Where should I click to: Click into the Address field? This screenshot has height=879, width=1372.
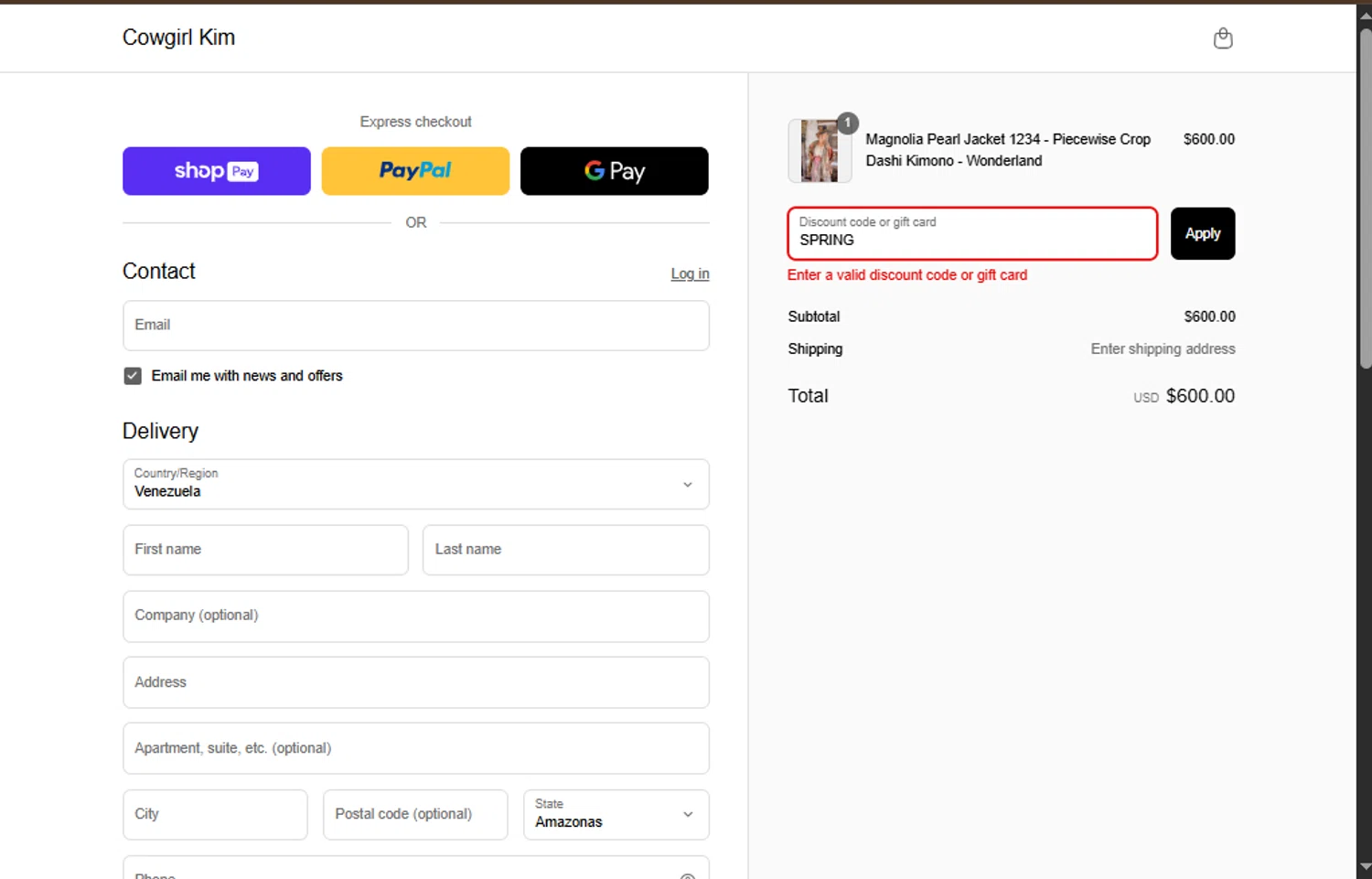click(x=416, y=682)
